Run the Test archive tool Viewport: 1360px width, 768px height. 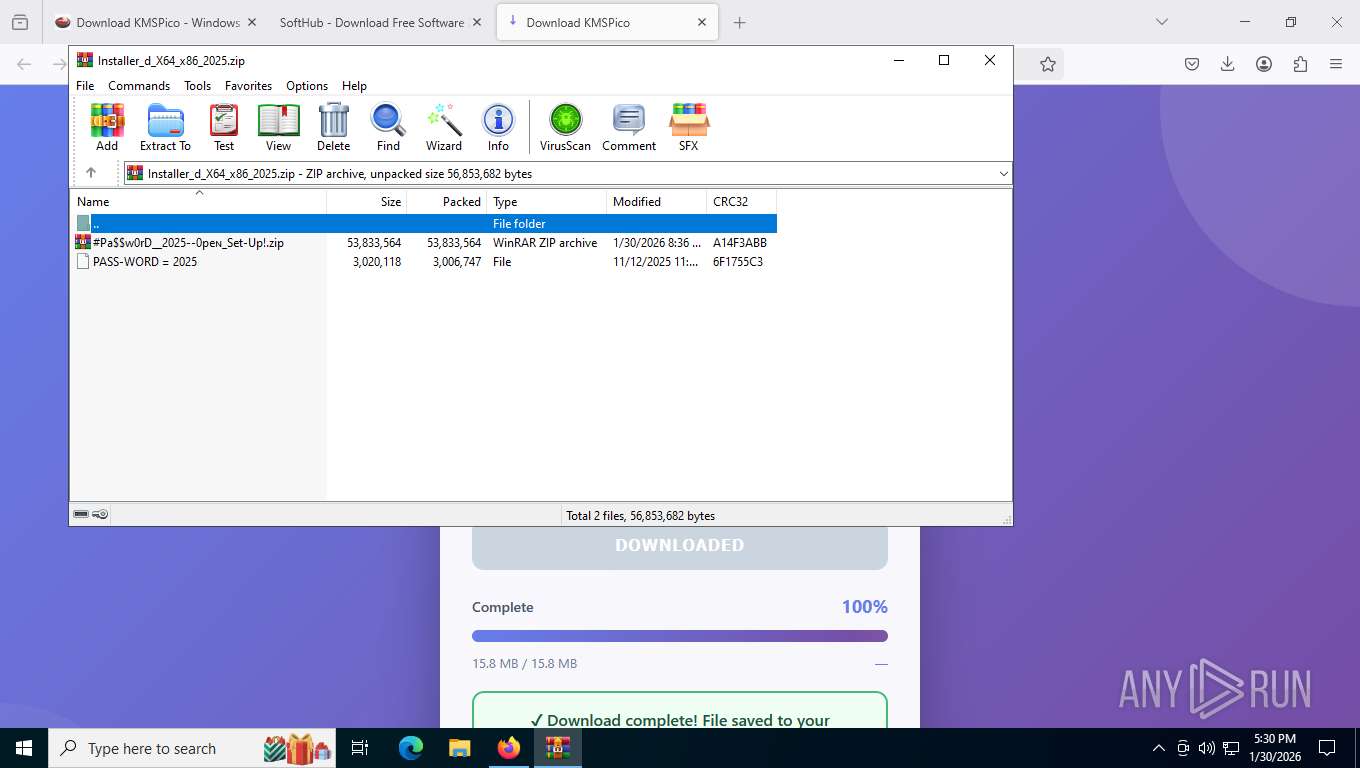point(224,127)
